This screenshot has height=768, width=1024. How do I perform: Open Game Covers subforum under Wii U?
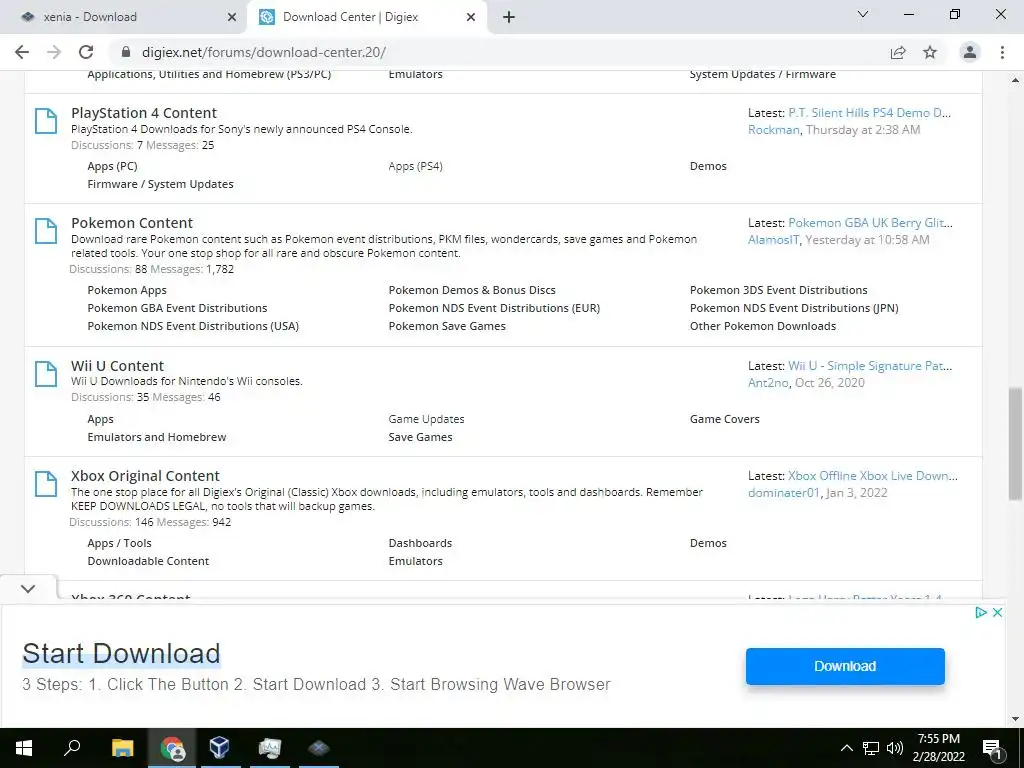[725, 419]
